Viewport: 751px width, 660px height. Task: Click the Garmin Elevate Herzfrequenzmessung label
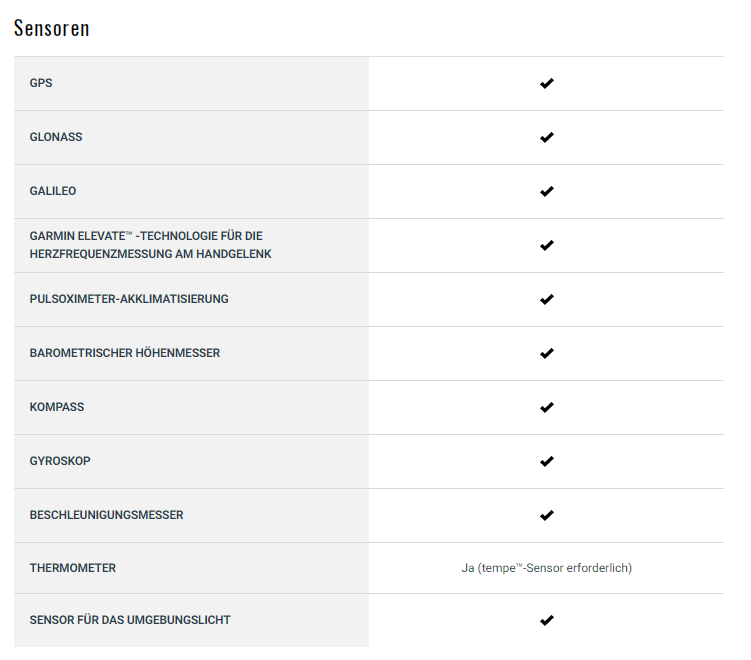pyautogui.click(x=150, y=245)
